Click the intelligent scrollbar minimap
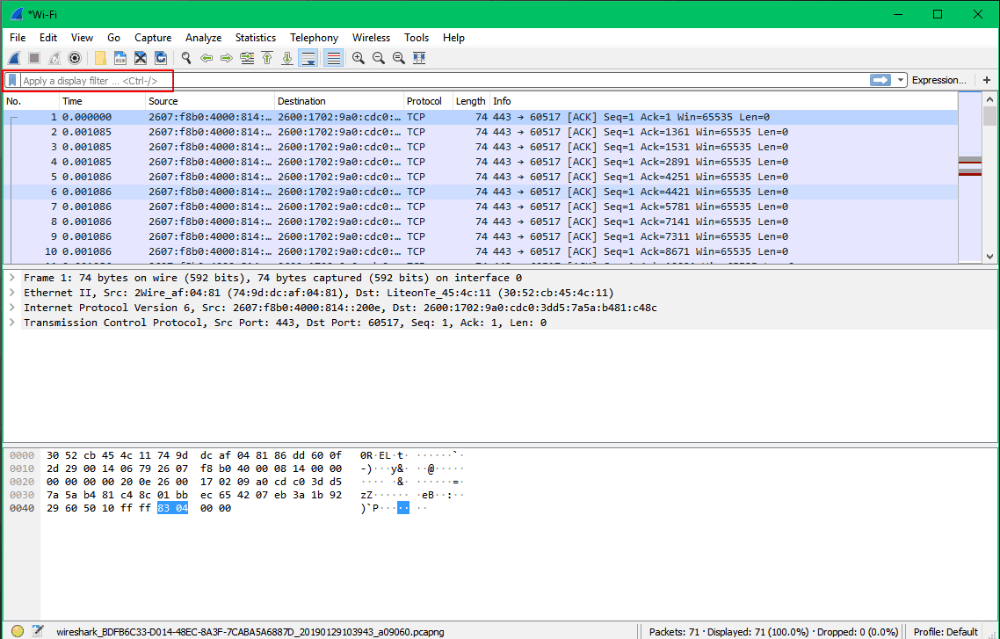The width and height of the screenshot is (1000, 639). 970,177
